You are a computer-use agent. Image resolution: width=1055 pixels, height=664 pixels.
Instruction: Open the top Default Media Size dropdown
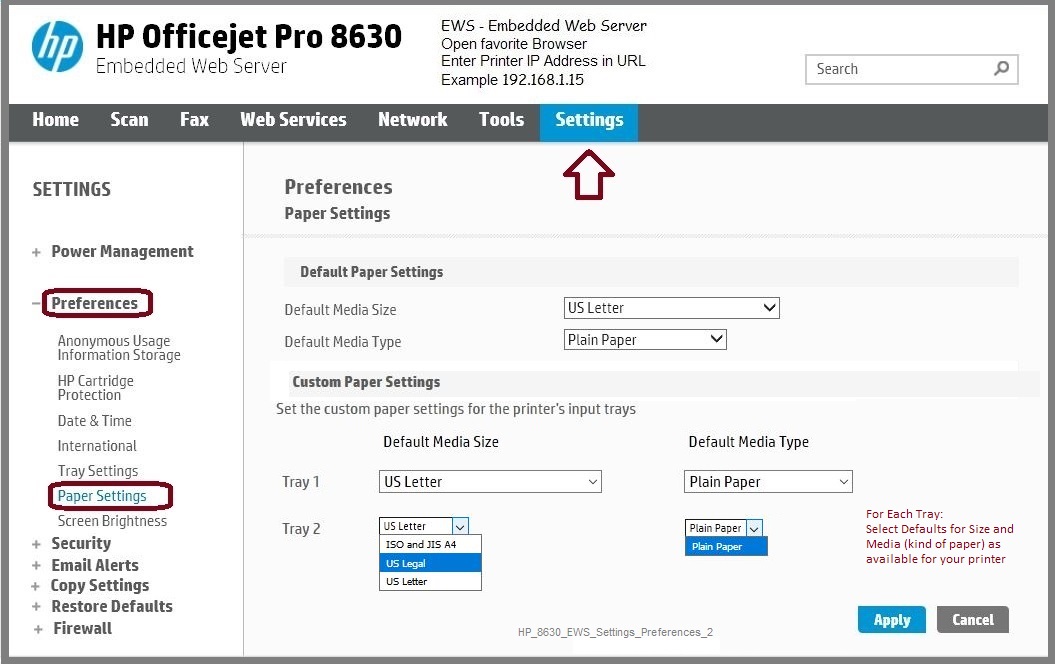pos(671,308)
